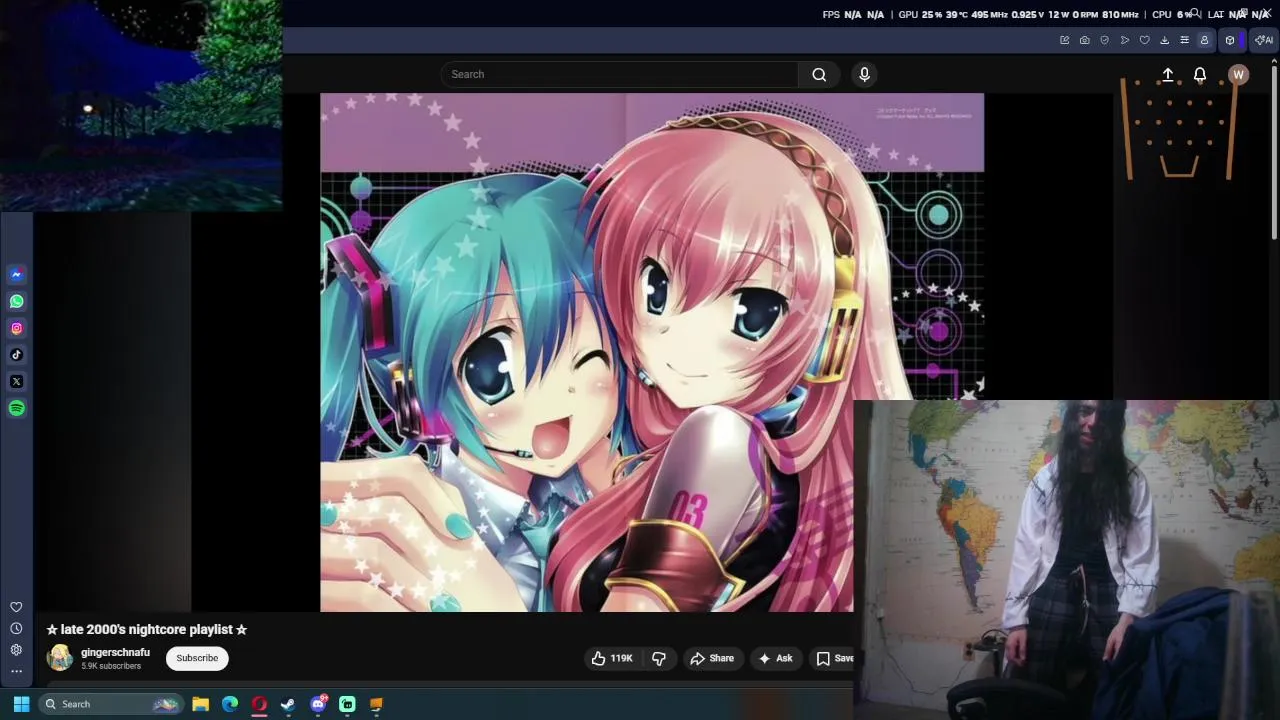This screenshot has width=1280, height=720.
Task: Subscribe to gingerschnafu channel
Action: [x=197, y=658]
